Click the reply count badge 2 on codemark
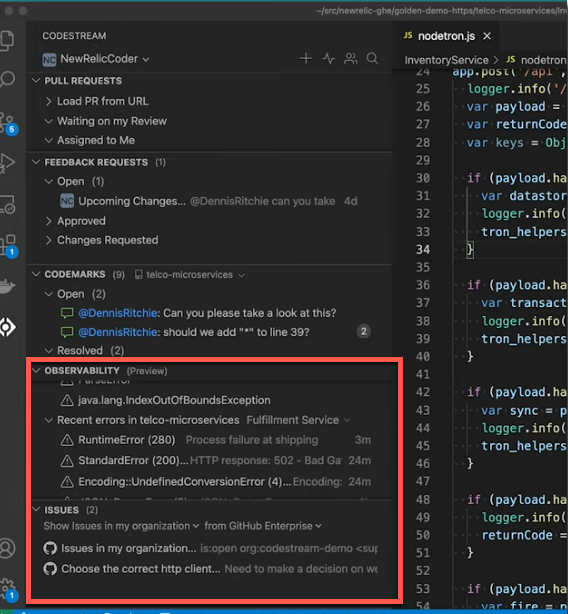This screenshot has height=614, width=568. [x=364, y=332]
